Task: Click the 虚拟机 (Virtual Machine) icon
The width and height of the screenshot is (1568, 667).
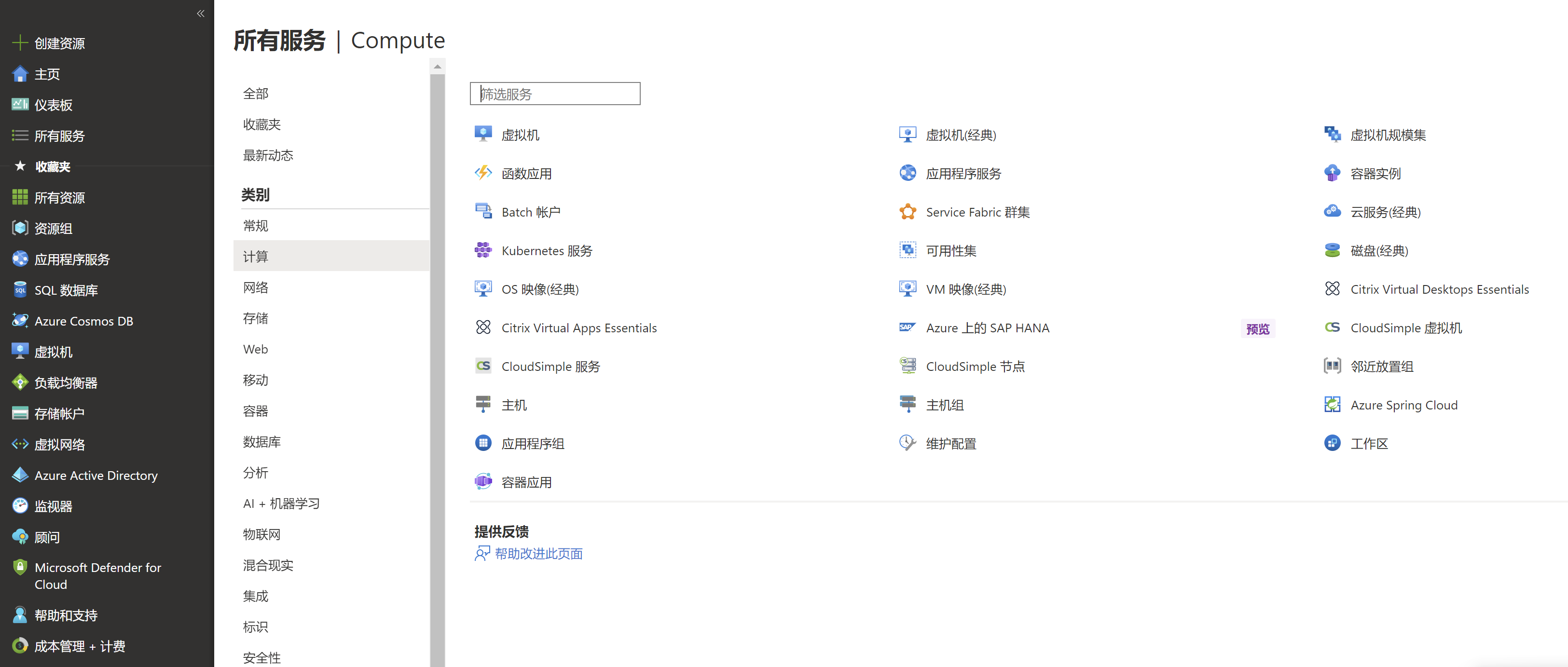Action: click(x=483, y=133)
